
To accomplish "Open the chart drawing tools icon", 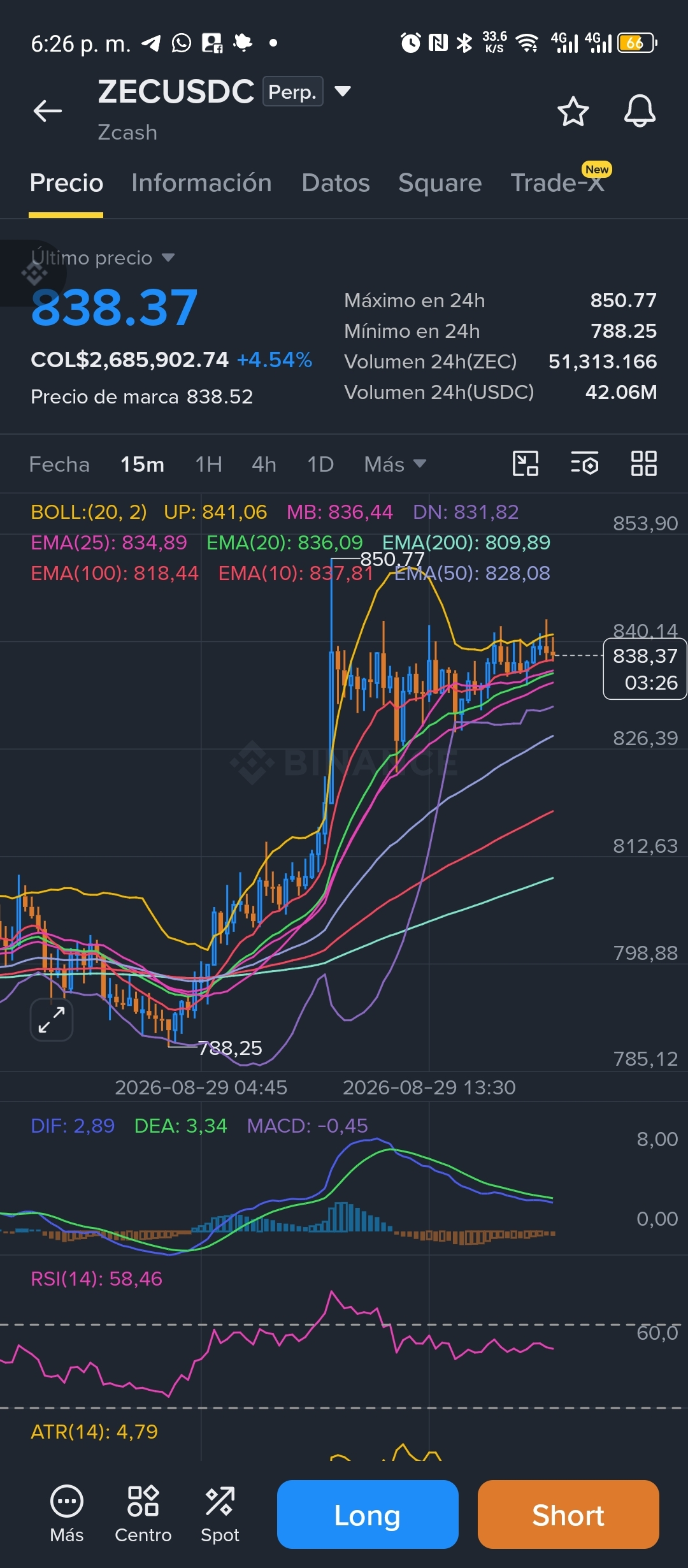I will 526,463.
